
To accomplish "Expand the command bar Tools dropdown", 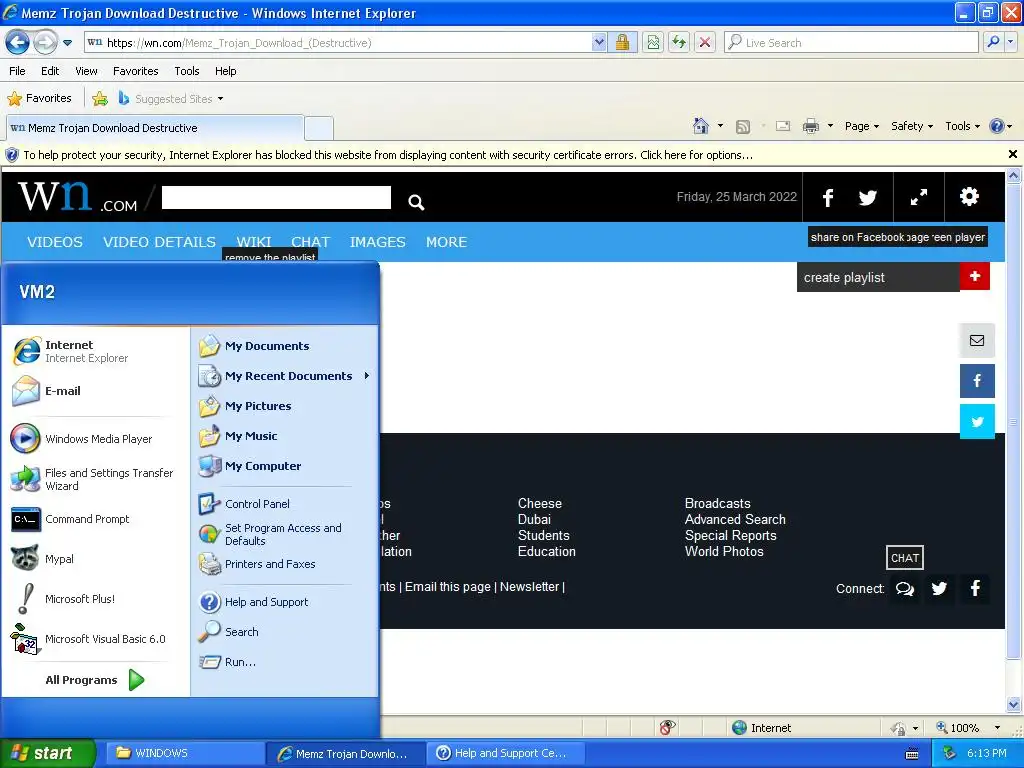I will [x=962, y=126].
